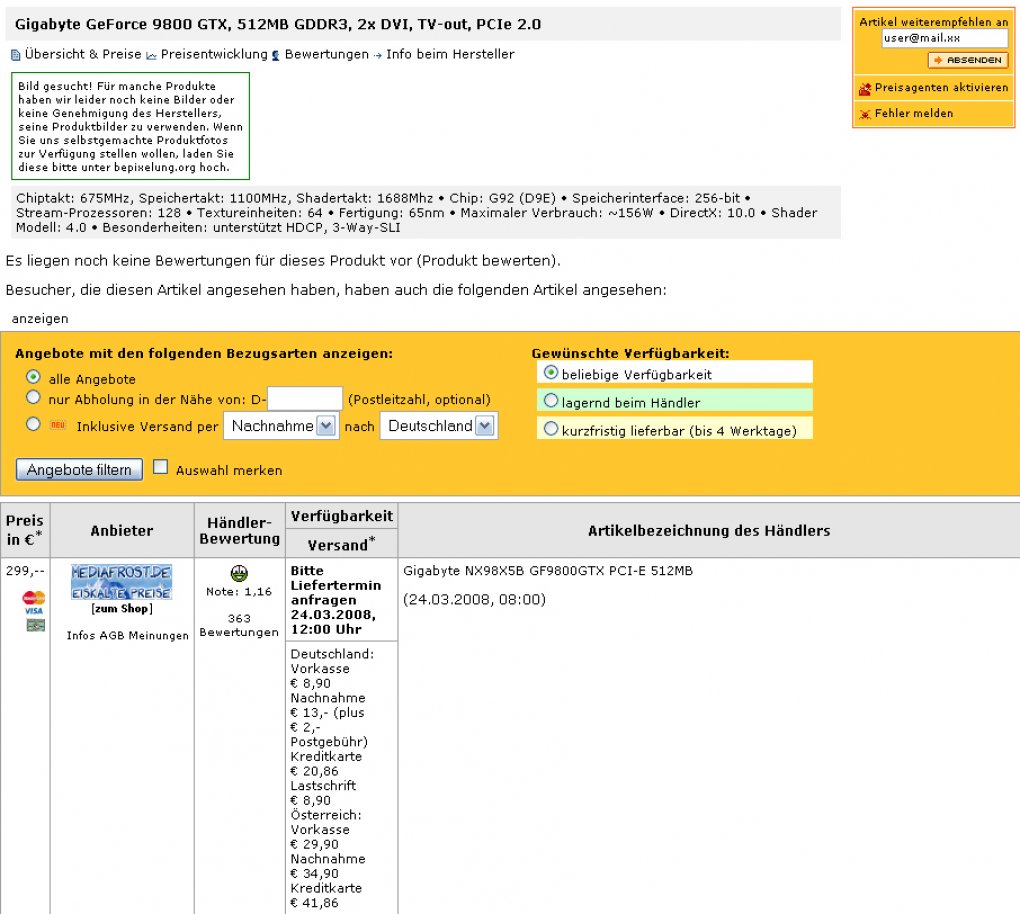This screenshot has height=914, width=1020.
Task: Click the Verfügbarkeit column header
Action: tap(342, 516)
